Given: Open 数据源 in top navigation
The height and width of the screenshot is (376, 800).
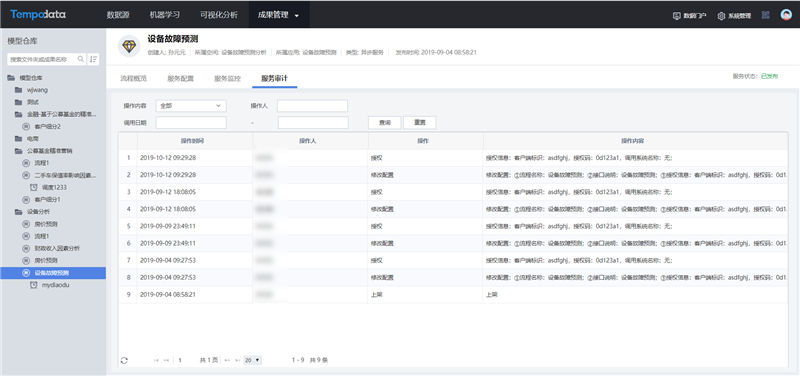Looking at the screenshot, I should [118, 15].
